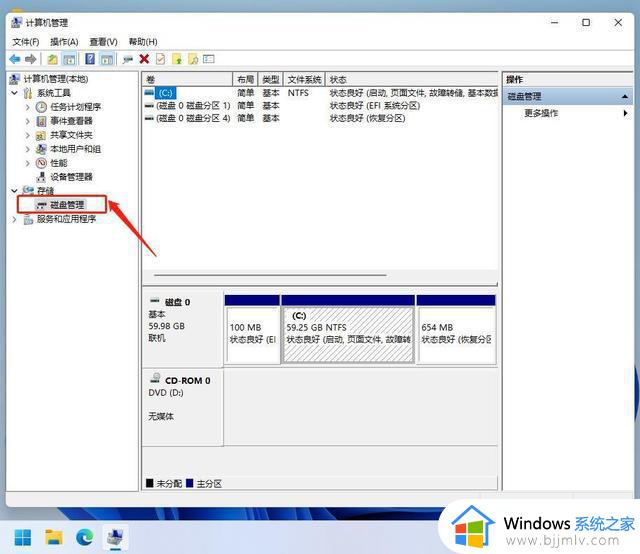Click the Performance (性能) icon
The image size is (640, 554).
(x=41, y=163)
